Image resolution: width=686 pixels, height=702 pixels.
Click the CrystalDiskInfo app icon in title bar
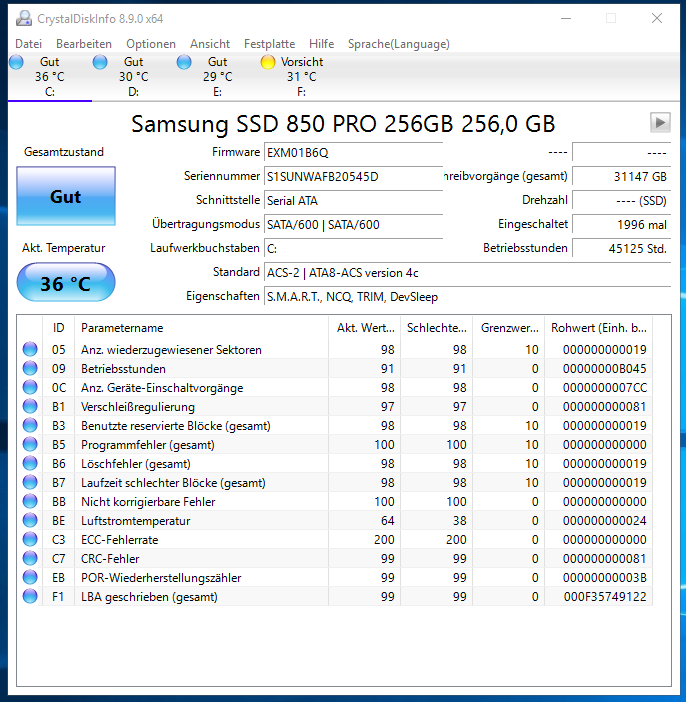(24, 18)
